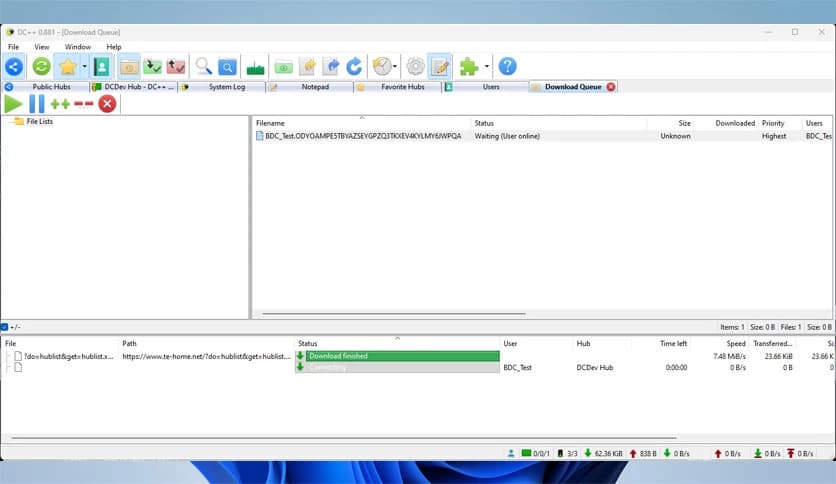
Task: Open Finished Downloads toolbar icon
Action: point(152,67)
